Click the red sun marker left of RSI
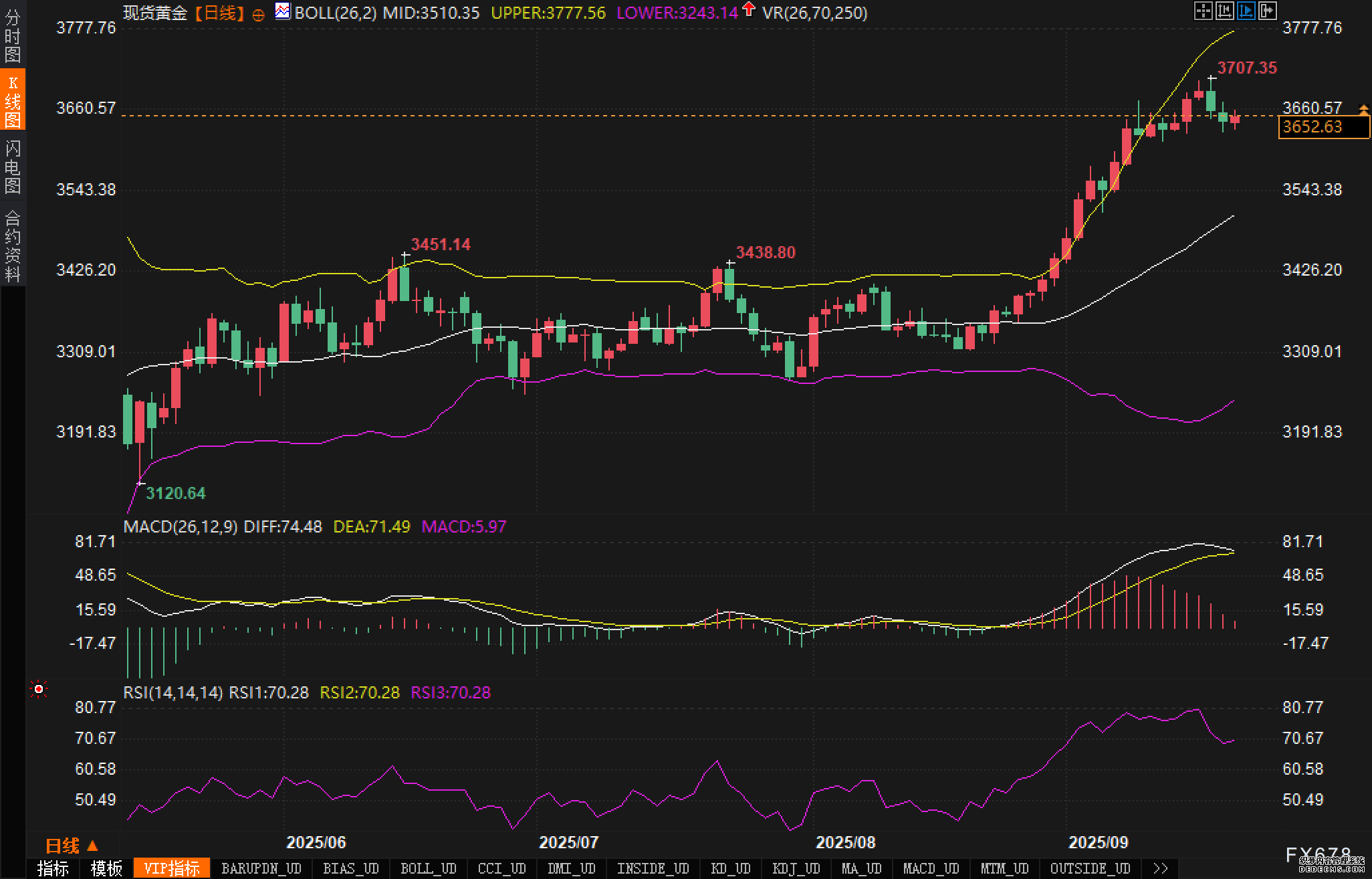This screenshot has height=879, width=1372. (x=39, y=689)
